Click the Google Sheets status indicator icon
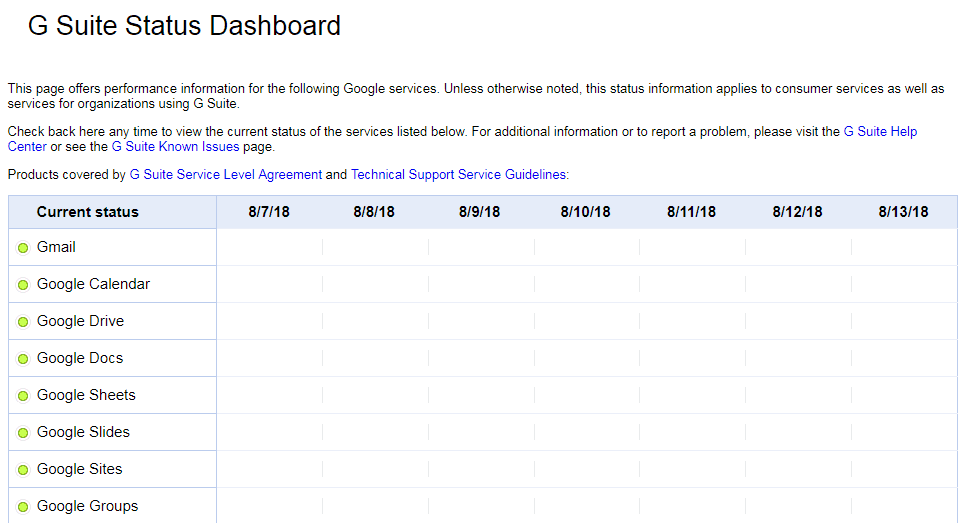The image size is (966, 523). coord(23,396)
